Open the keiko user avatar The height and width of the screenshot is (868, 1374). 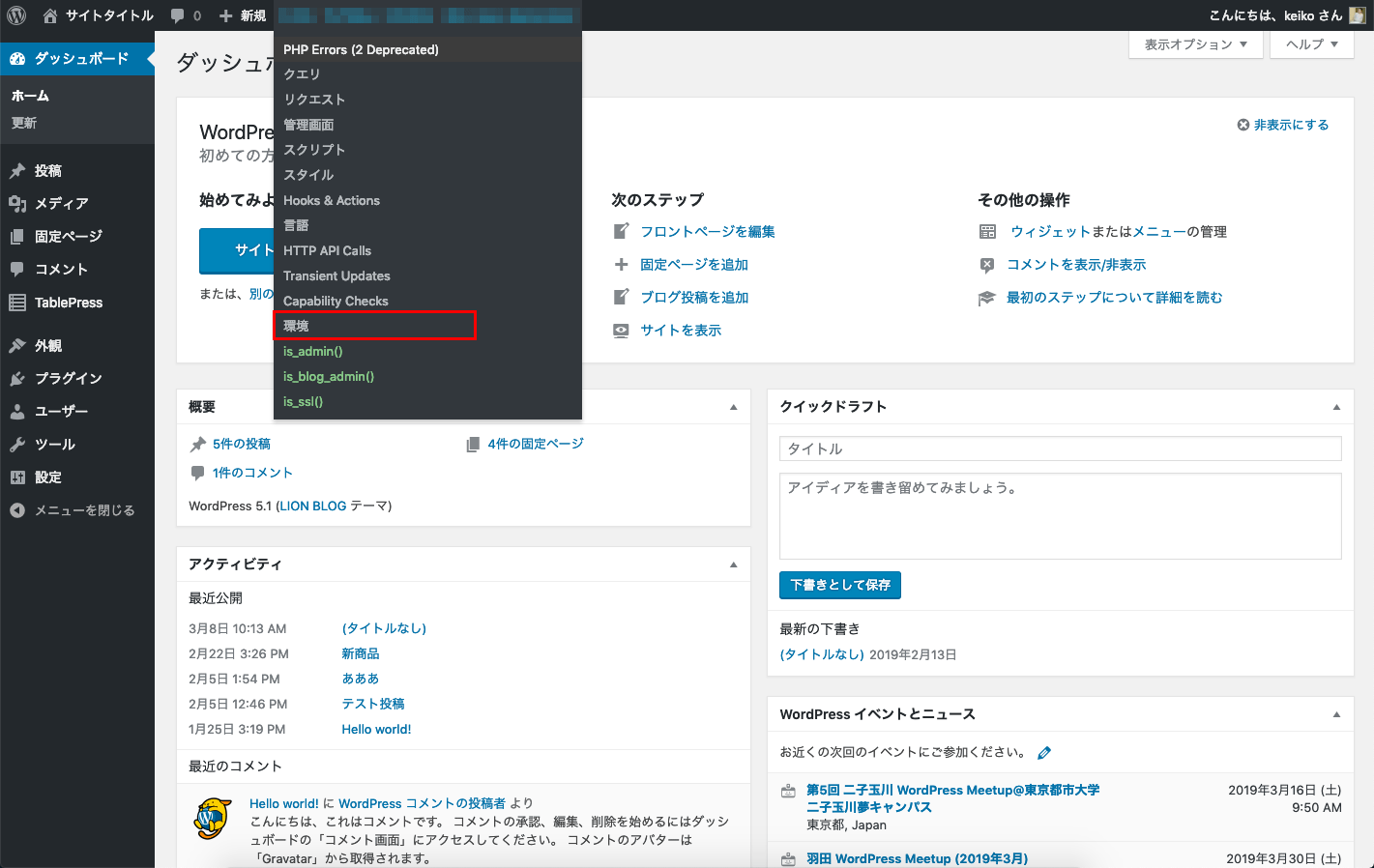click(1358, 15)
